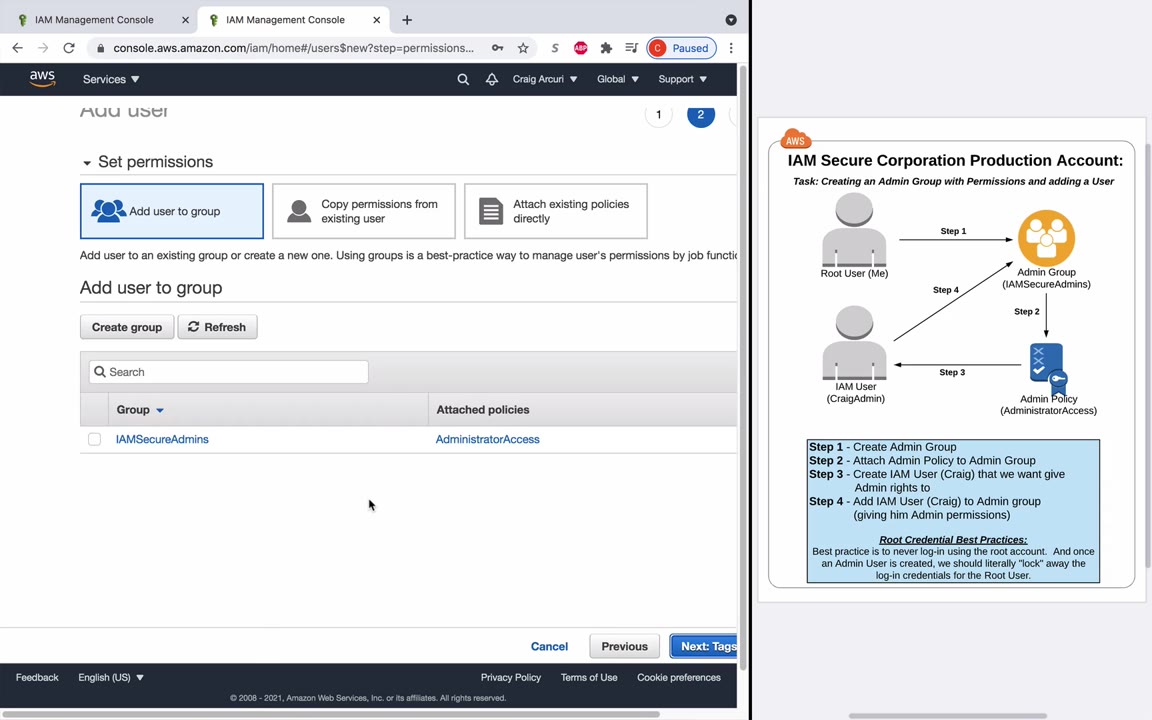The width and height of the screenshot is (1152, 720).
Task: Open the Privacy Policy link
Action: click(x=511, y=677)
